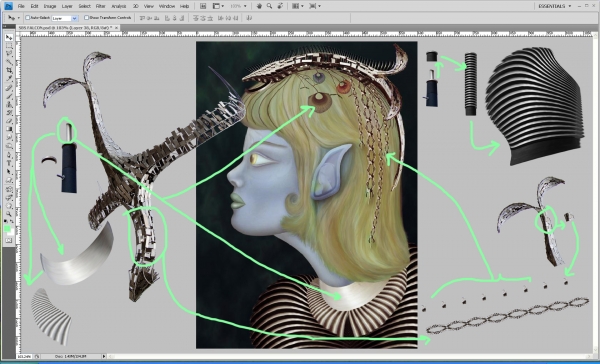
Task: Select the Eraser tool
Action: pyautogui.click(x=9, y=121)
